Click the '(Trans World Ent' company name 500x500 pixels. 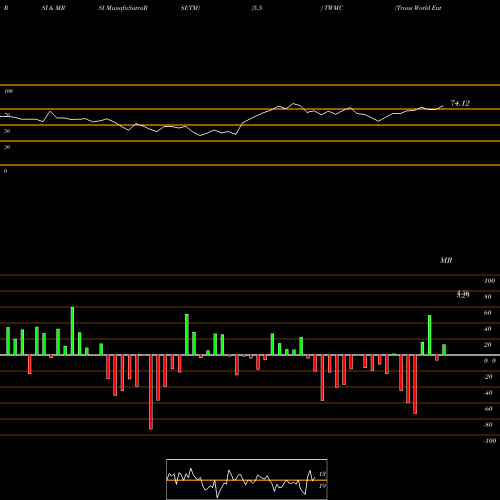(x=418, y=8)
